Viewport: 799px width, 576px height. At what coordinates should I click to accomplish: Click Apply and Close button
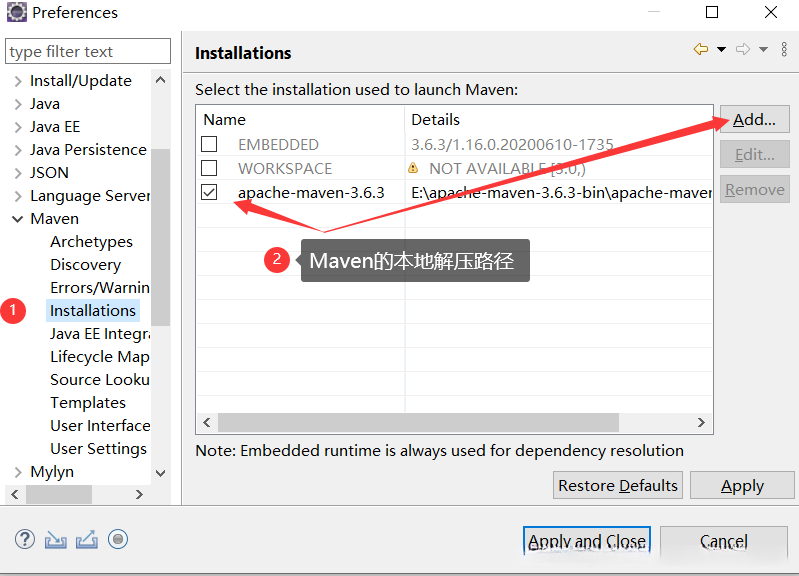coord(587,541)
